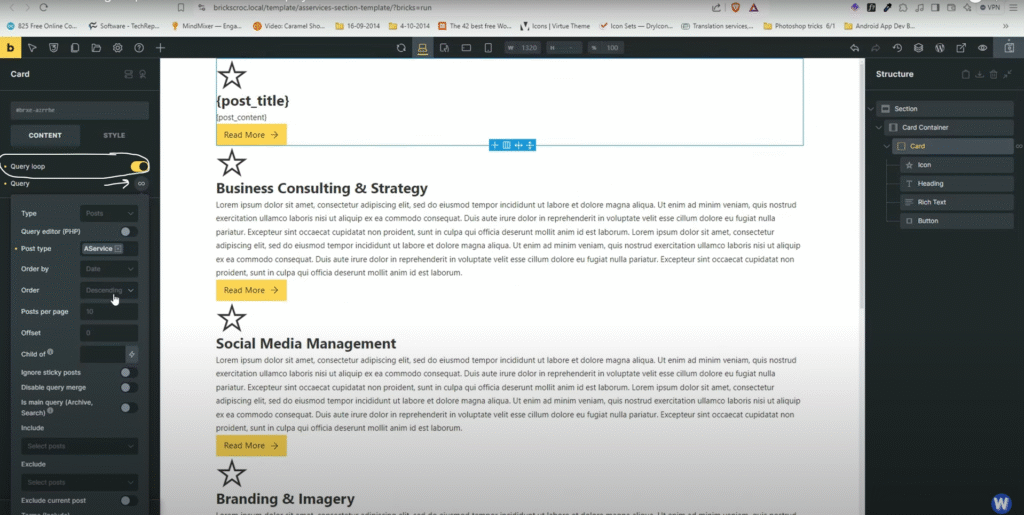This screenshot has width=1024, height=515.
Task: Select Icon element in Structure tree
Action: (x=957, y=165)
